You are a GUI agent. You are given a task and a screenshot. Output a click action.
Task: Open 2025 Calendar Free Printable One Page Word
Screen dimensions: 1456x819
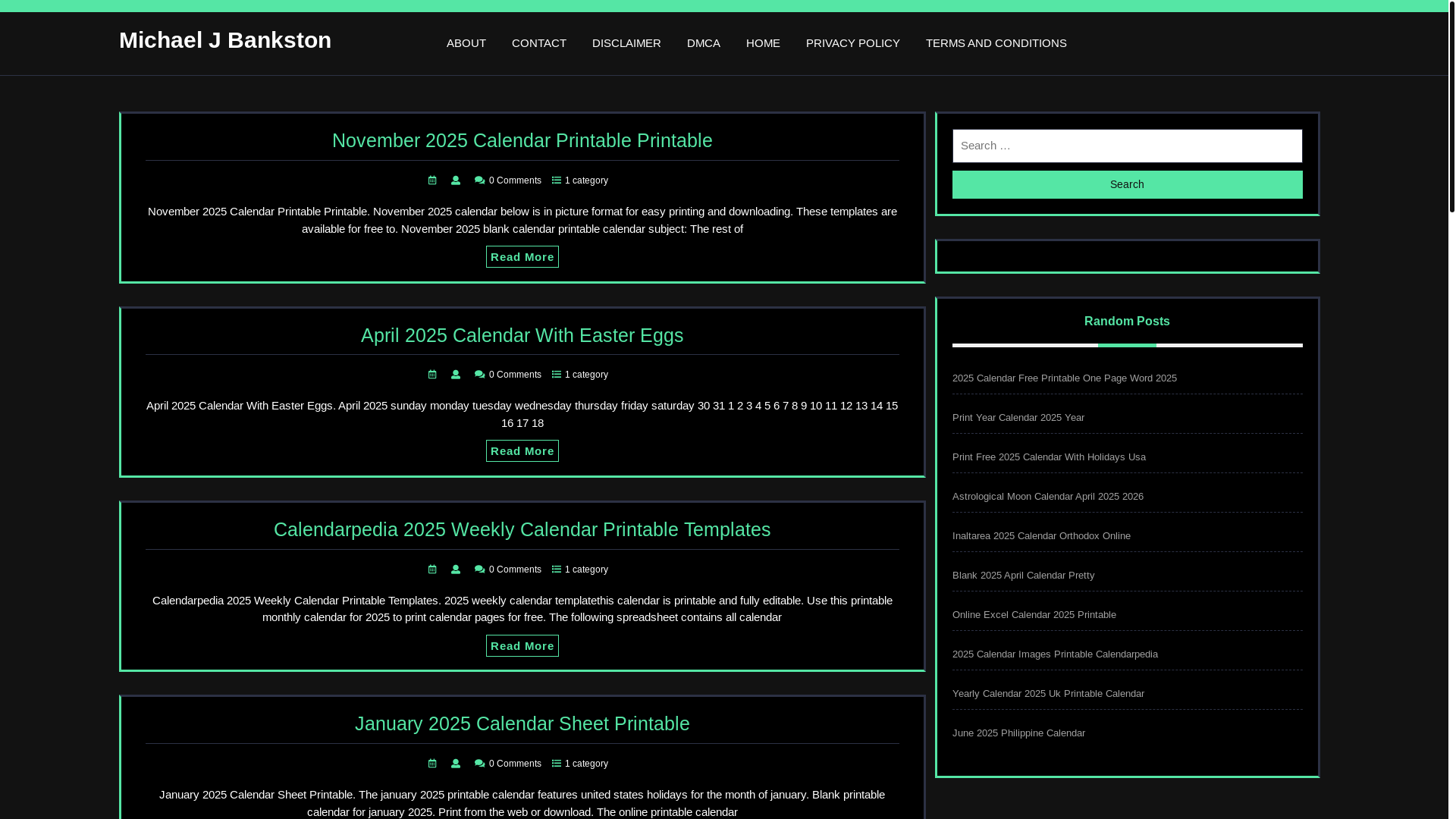pos(1065,378)
